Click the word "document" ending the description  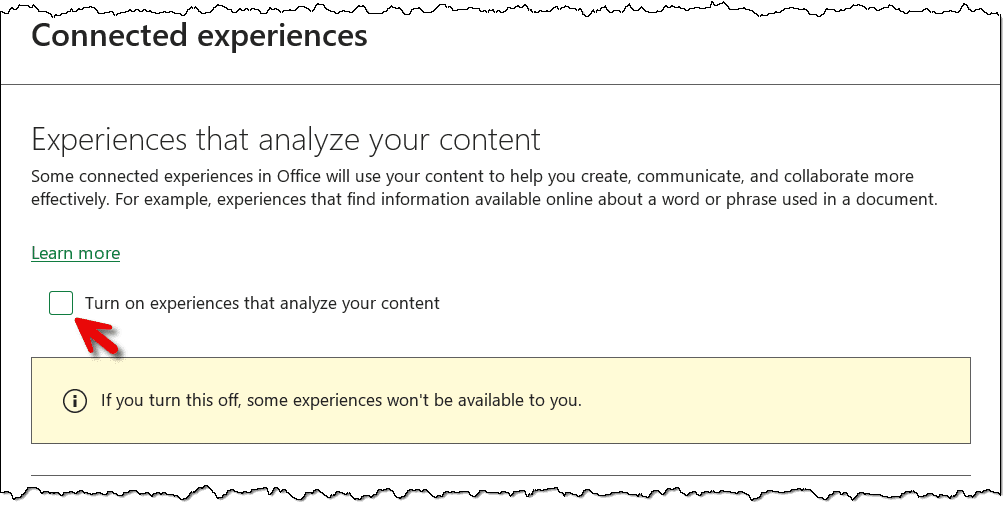pyautogui.click(x=899, y=199)
